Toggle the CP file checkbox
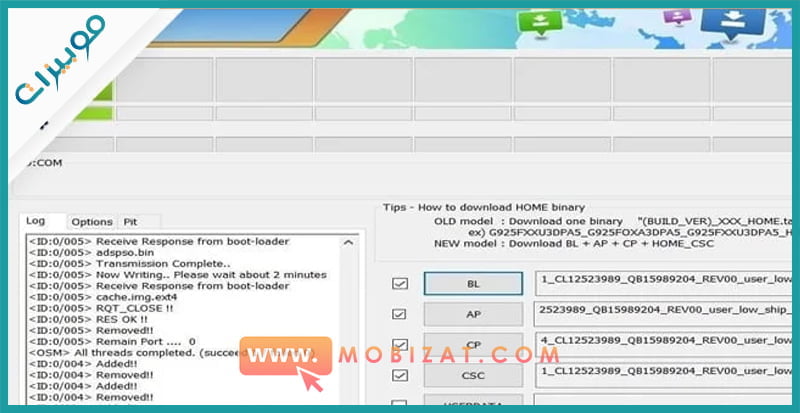This screenshot has height=413, width=800. (x=400, y=345)
